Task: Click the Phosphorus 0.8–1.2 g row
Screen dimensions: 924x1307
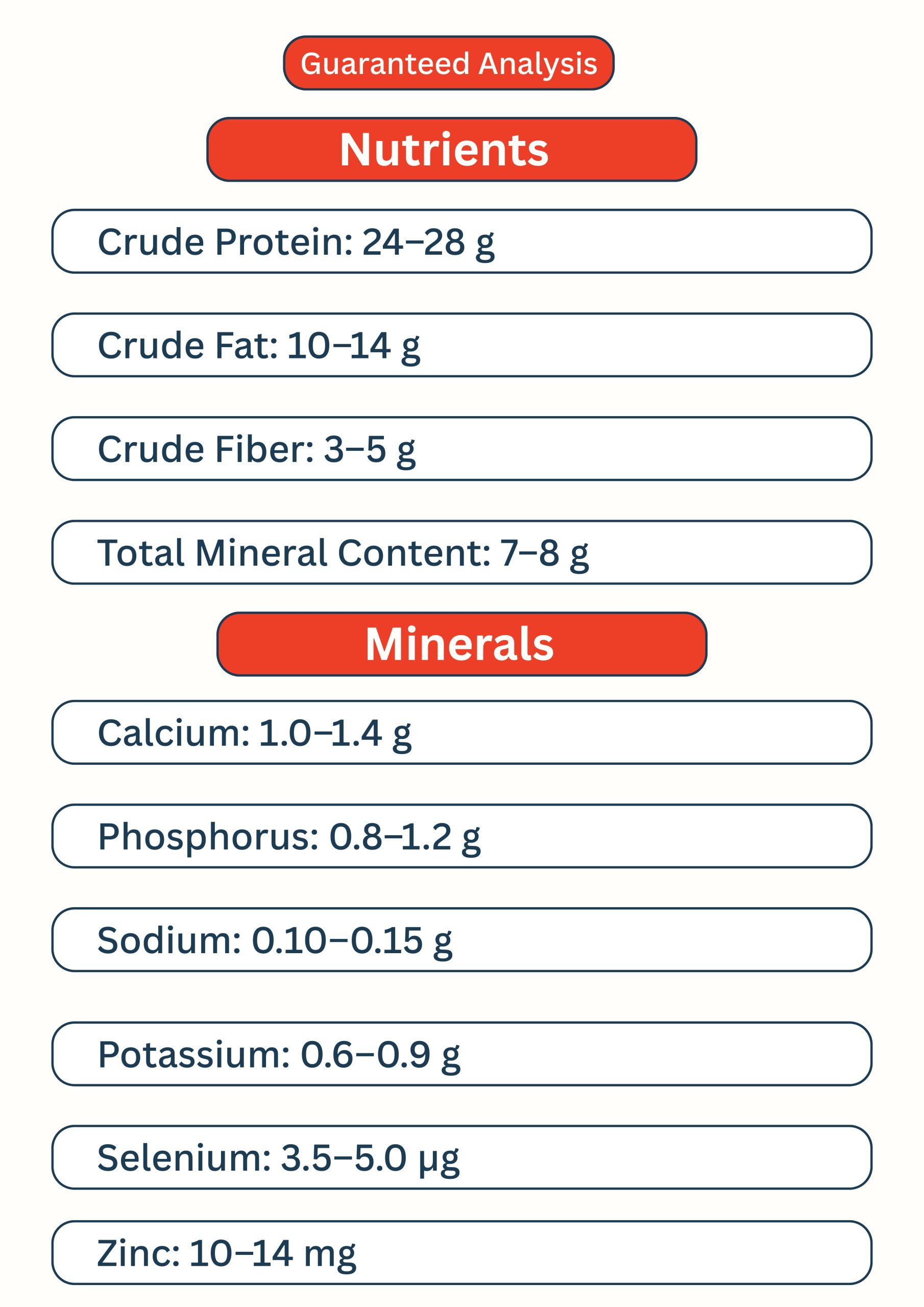Action: pyautogui.click(x=461, y=836)
